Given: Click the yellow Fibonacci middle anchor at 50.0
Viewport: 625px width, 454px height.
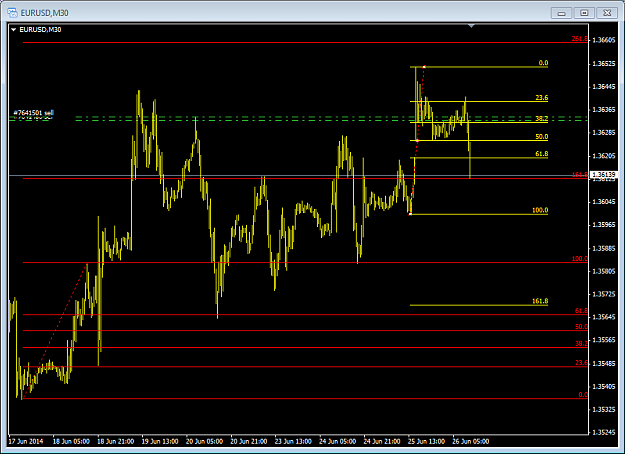Looking at the screenshot, I should [417, 140].
